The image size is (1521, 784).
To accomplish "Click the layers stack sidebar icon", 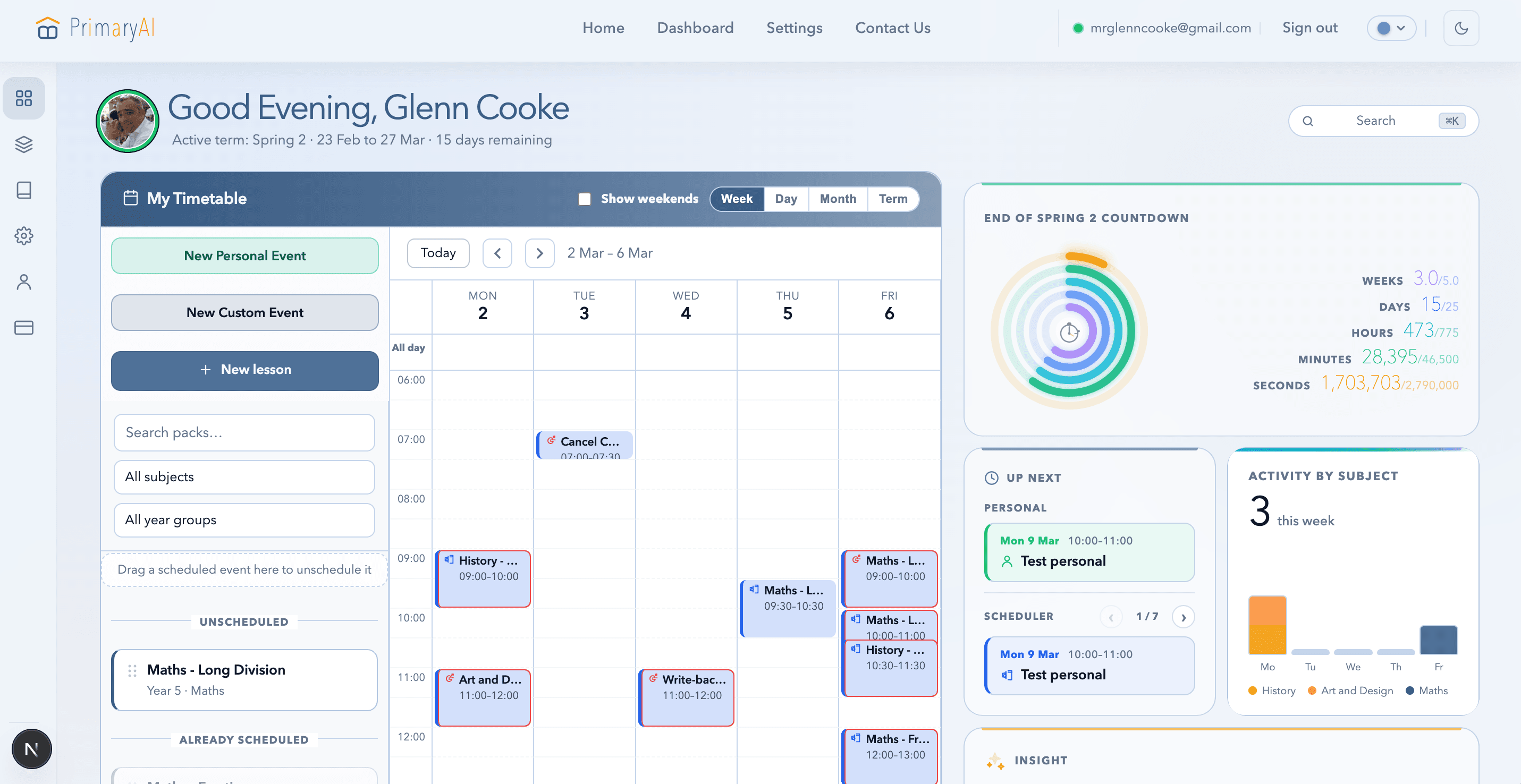I will (23, 144).
